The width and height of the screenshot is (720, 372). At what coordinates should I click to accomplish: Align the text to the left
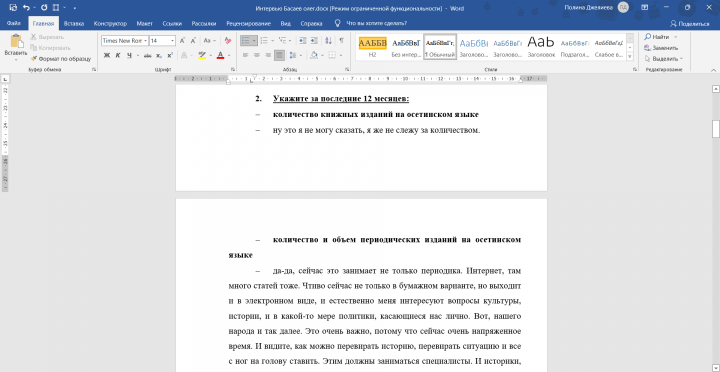click(x=245, y=55)
